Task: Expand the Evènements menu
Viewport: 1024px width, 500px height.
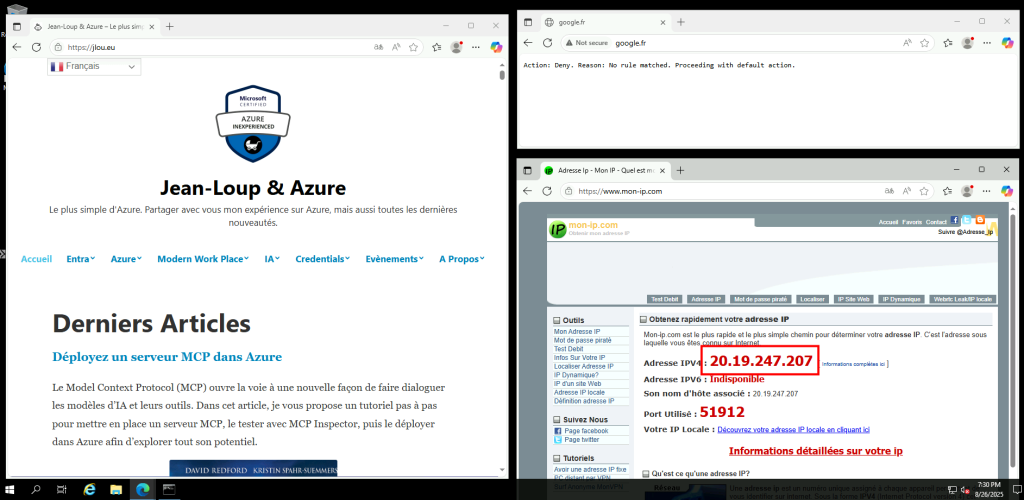Action: 394,258
